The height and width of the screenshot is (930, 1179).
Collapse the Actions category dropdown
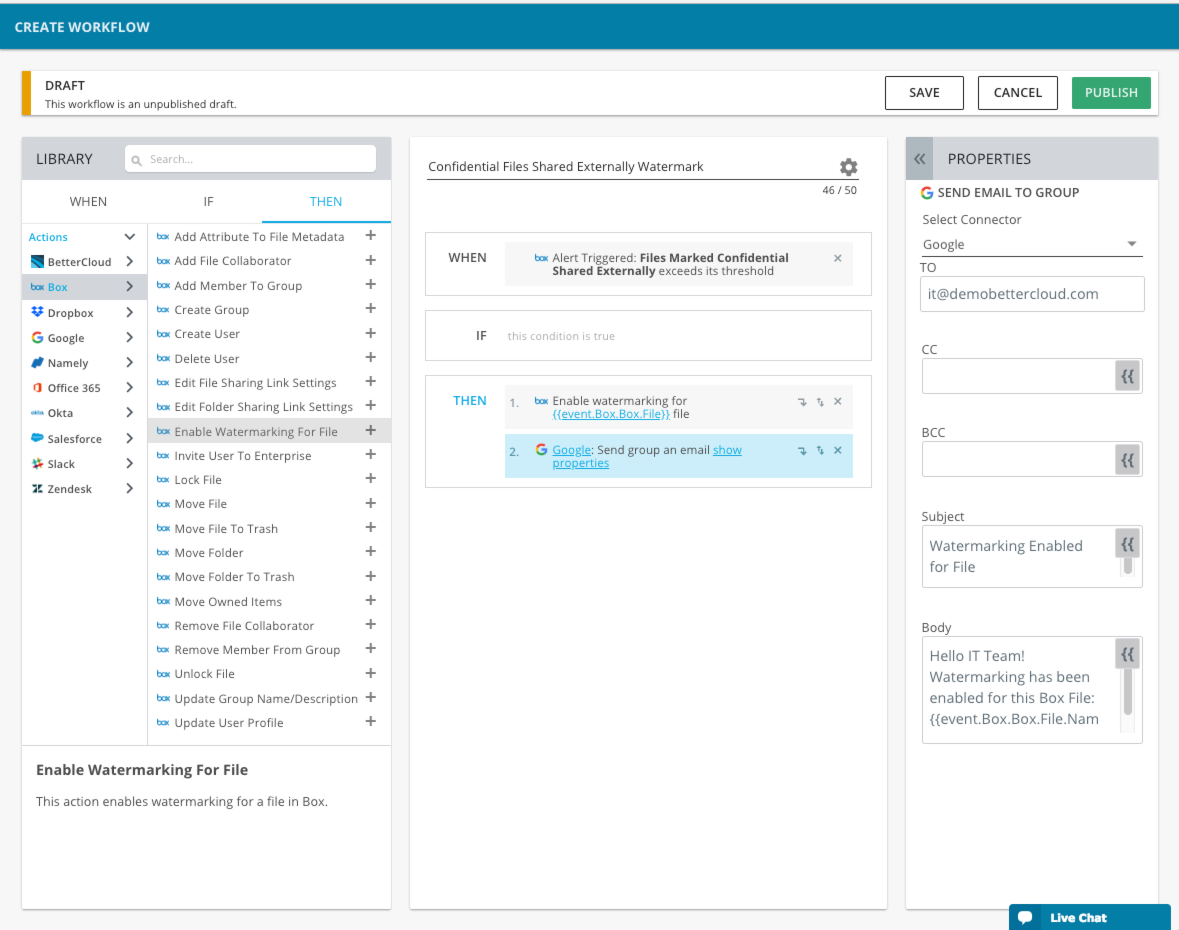coord(129,237)
